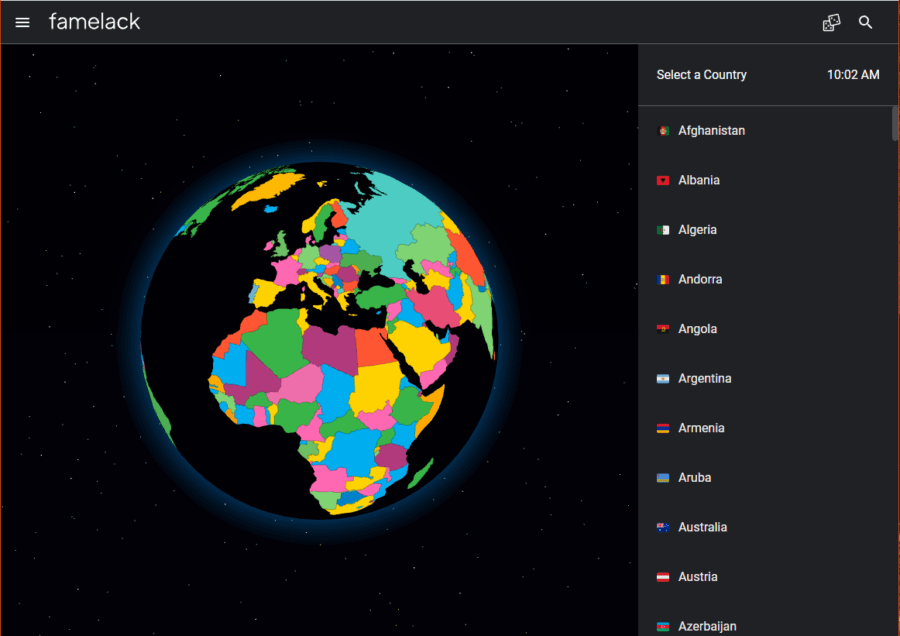Choose Aruba in the country list
900x636 pixels.
click(694, 478)
